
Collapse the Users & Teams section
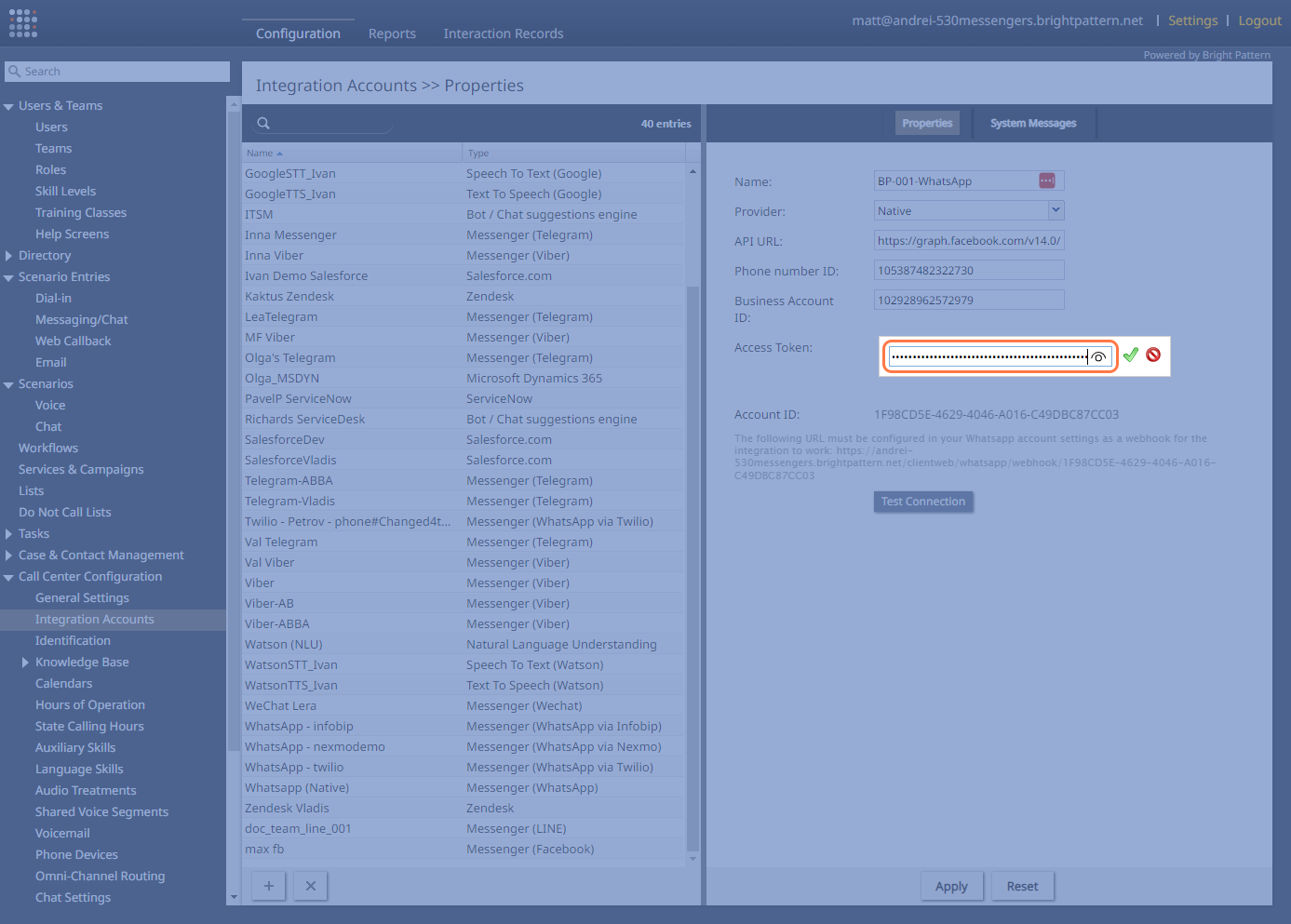(9, 106)
